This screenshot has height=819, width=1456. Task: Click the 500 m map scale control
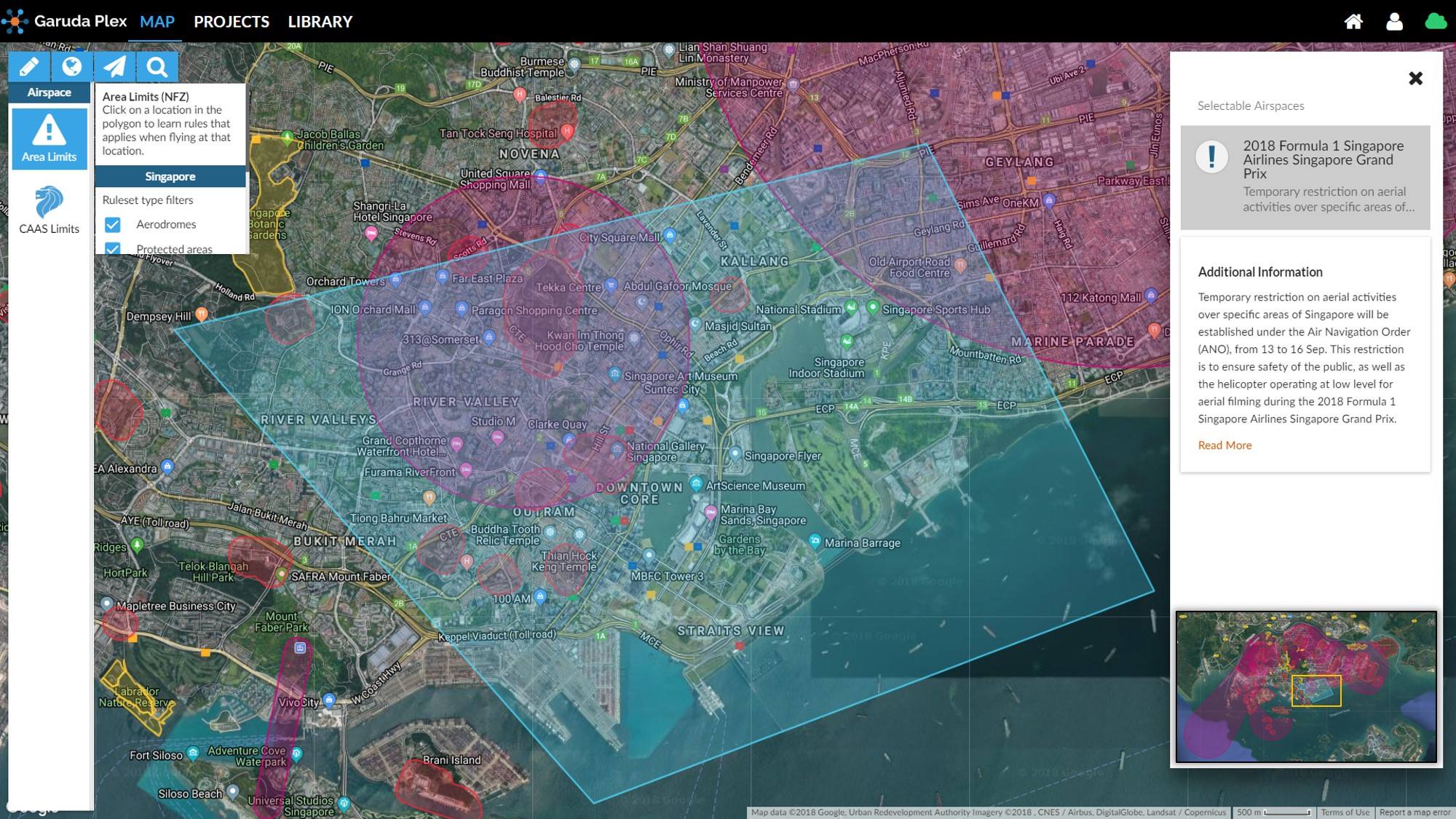[x=1274, y=812]
